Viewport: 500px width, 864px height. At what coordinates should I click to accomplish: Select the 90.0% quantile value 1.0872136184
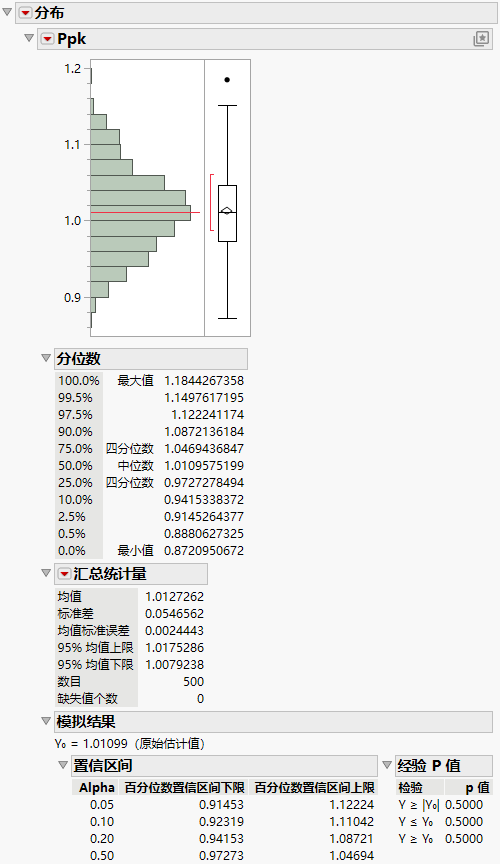204,432
